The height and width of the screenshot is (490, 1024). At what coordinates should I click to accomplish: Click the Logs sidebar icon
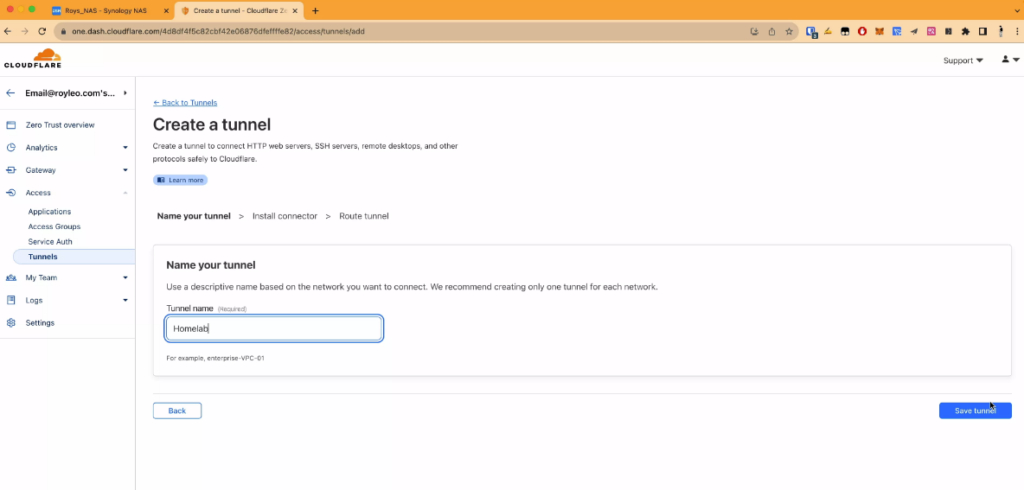10,300
